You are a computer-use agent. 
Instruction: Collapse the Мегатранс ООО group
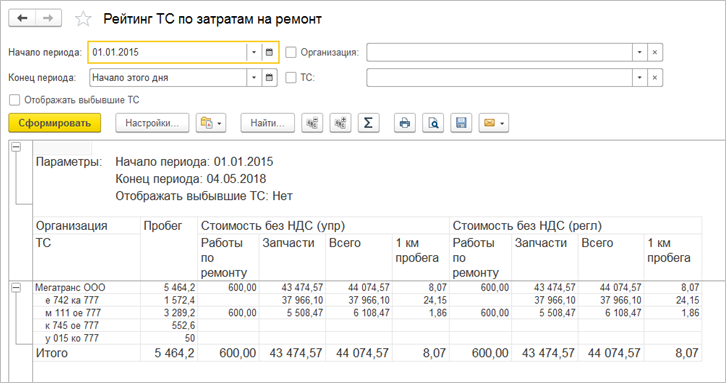[16, 288]
